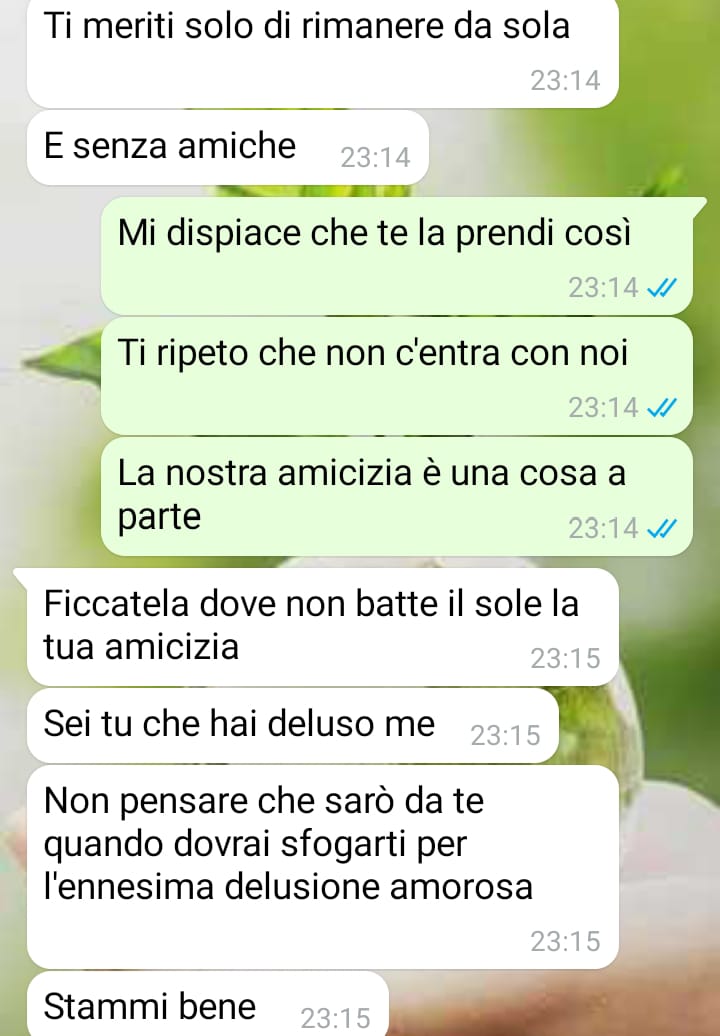Viewport: 720px width, 1036px height.
Task: Click the 23:15 timestamp on 'tua amicizia' message
Action: pos(565,658)
